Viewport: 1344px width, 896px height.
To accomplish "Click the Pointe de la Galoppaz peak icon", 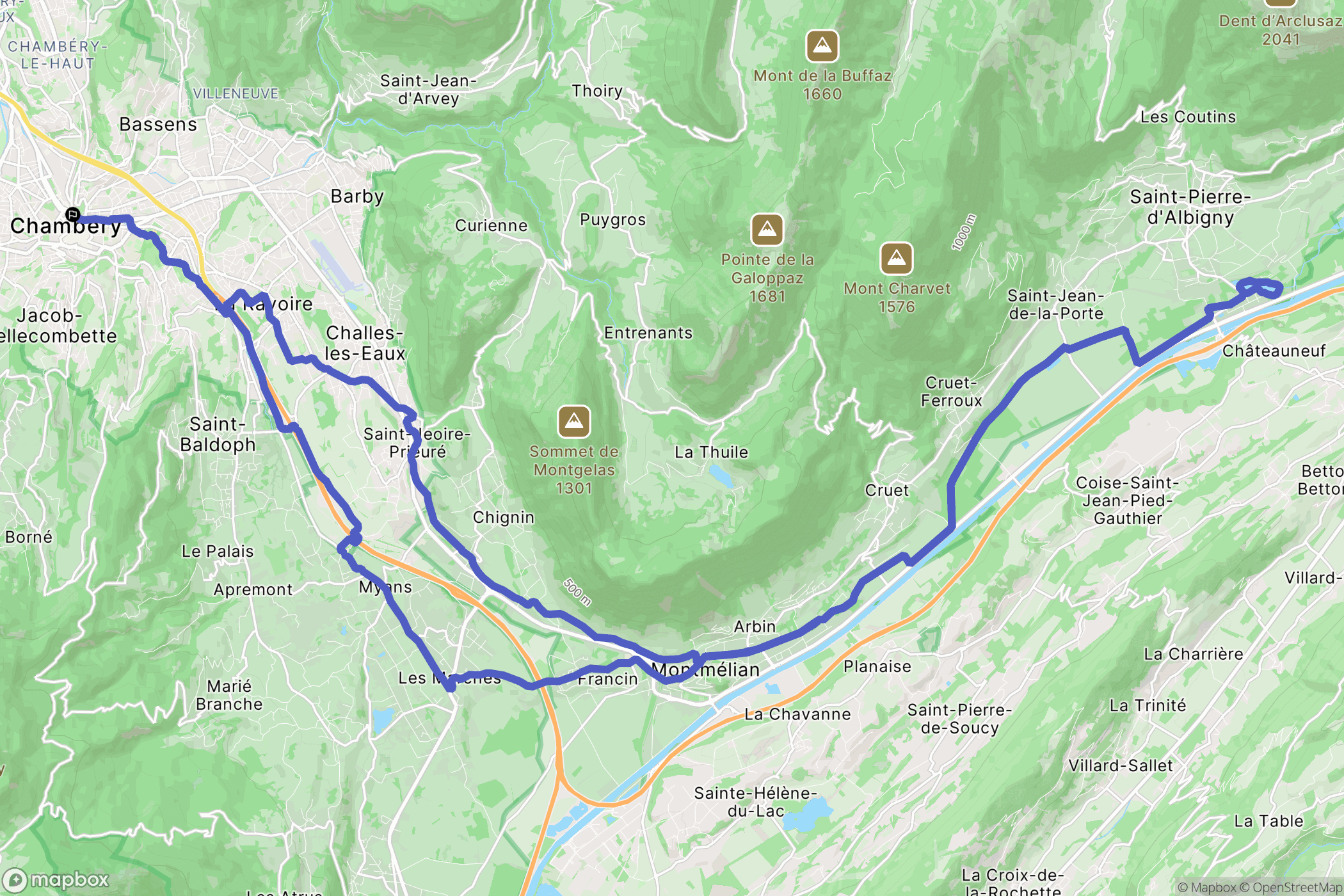I will pyautogui.click(x=767, y=230).
